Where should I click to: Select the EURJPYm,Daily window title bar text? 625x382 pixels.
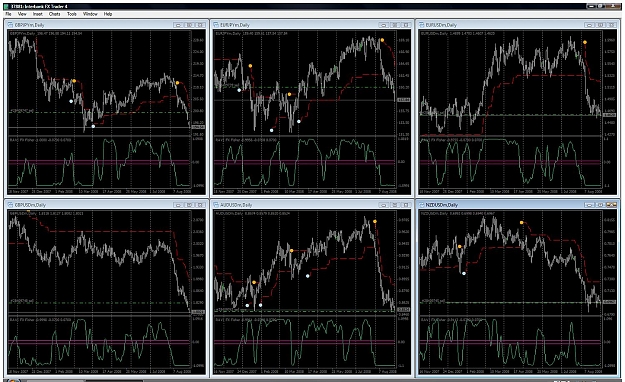[x=235, y=25]
